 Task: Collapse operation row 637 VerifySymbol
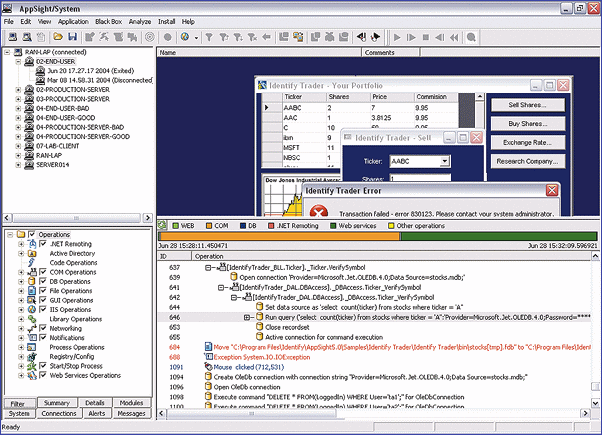coord(208,268)
